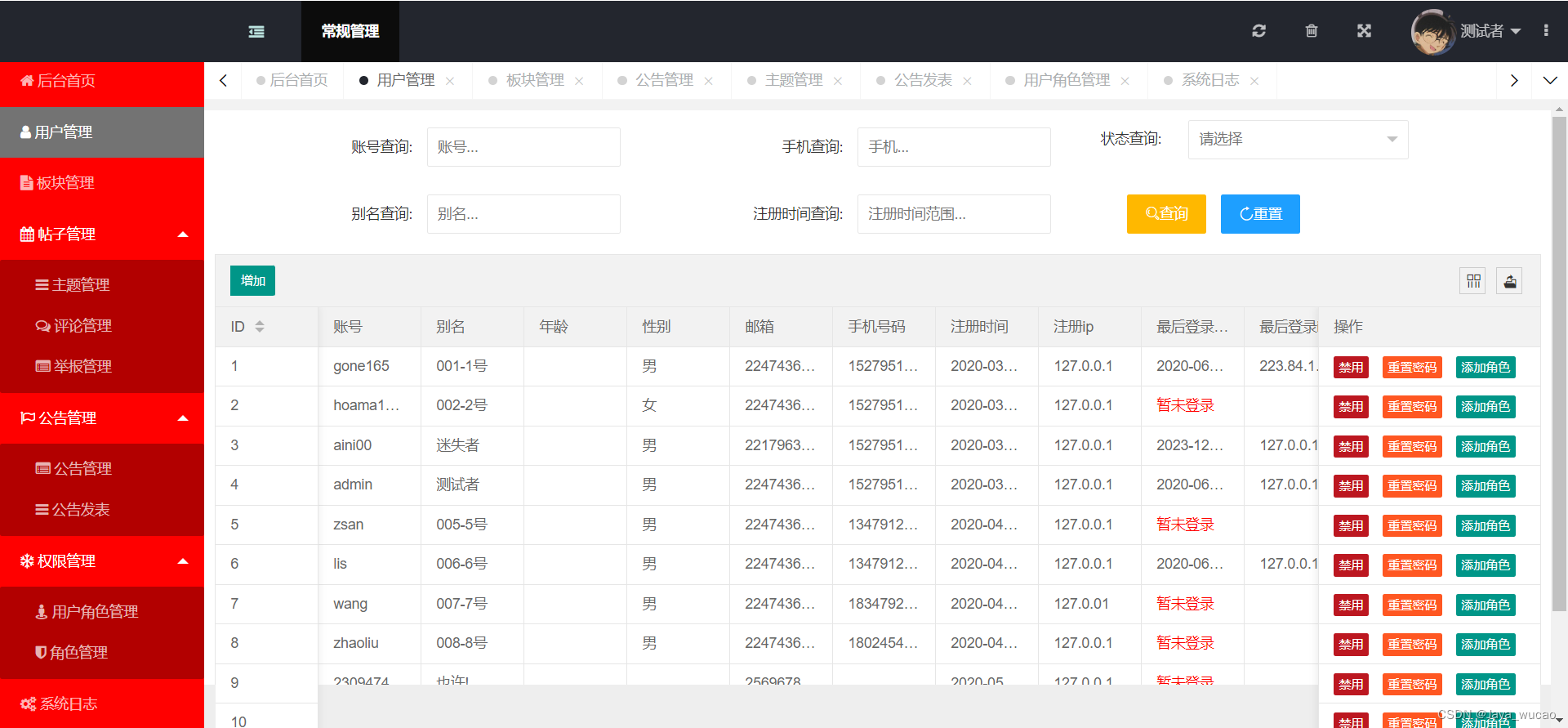
Task: Open 评论管理 in the sidebar
Action: click(102, 326)
